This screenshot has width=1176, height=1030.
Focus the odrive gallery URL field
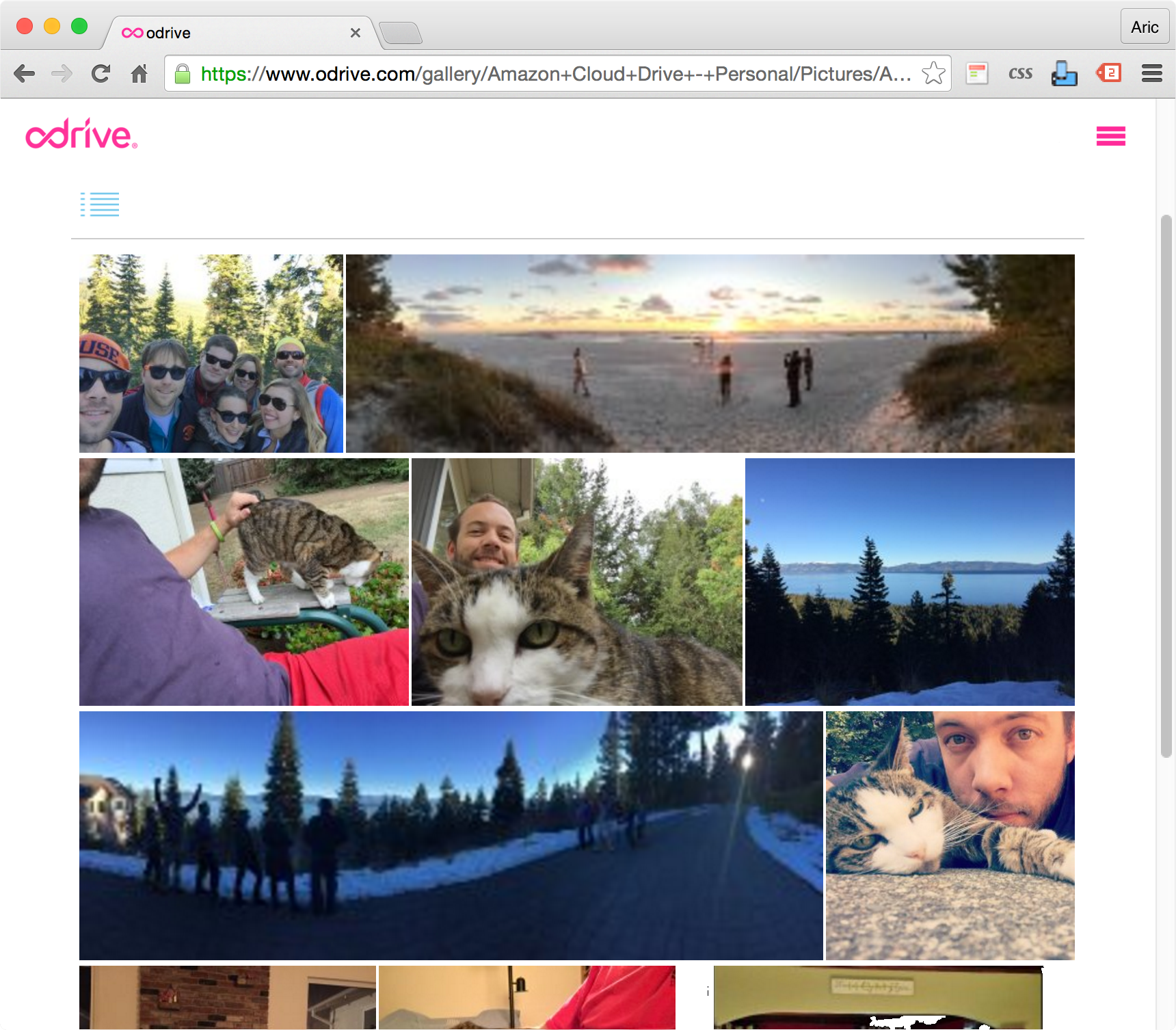click(x=556, y=73)
